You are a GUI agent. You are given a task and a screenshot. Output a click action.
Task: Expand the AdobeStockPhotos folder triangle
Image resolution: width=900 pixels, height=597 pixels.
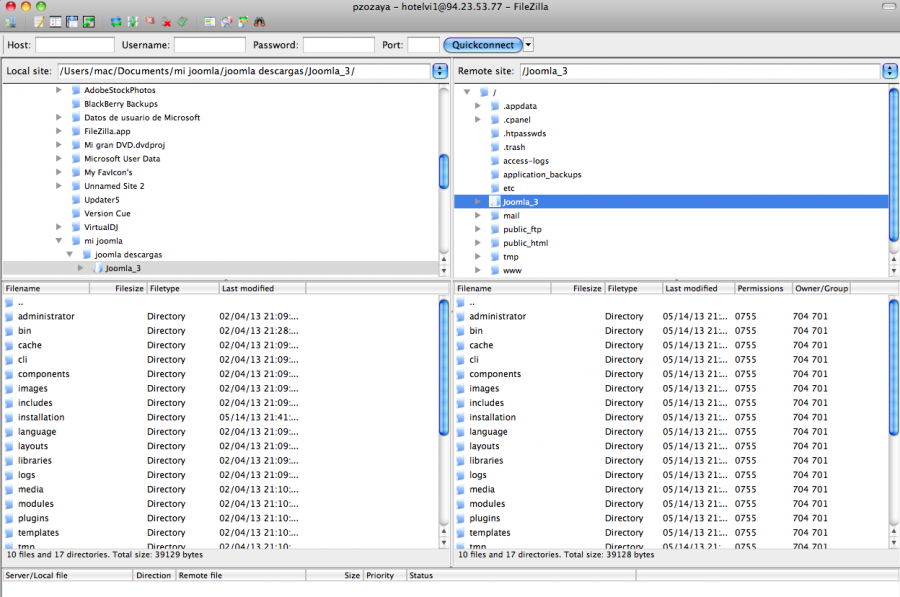59,90
